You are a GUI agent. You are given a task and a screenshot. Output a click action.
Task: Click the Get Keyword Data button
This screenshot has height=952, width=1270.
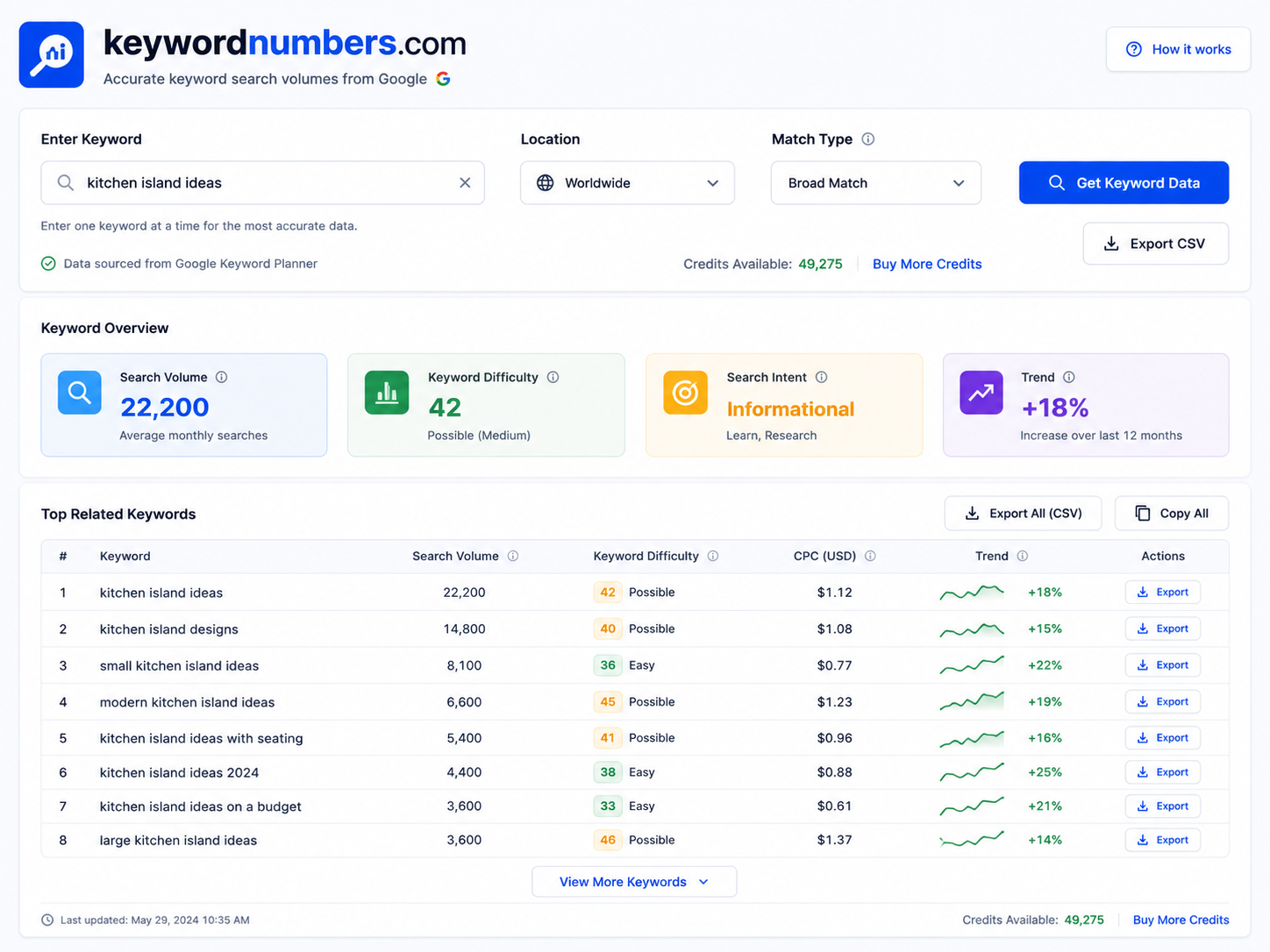1124,182
